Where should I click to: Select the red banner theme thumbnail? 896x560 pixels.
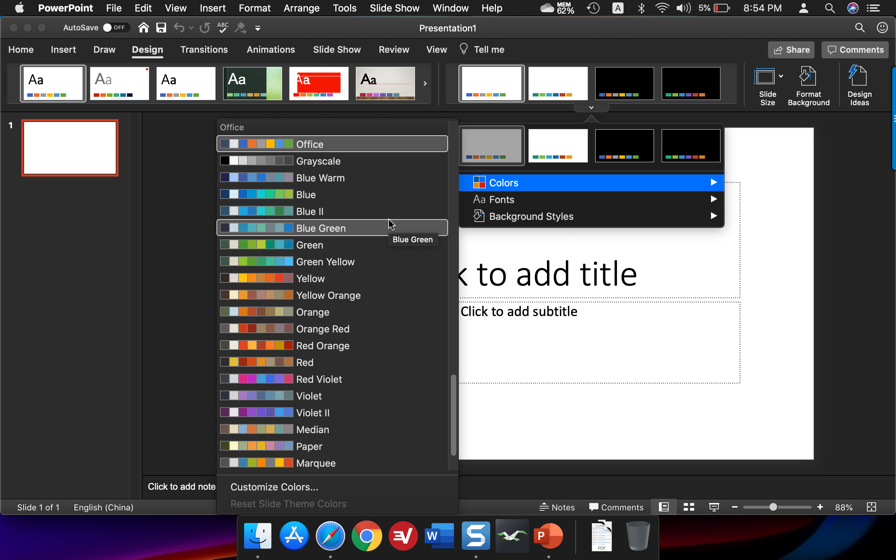[319, 83]
